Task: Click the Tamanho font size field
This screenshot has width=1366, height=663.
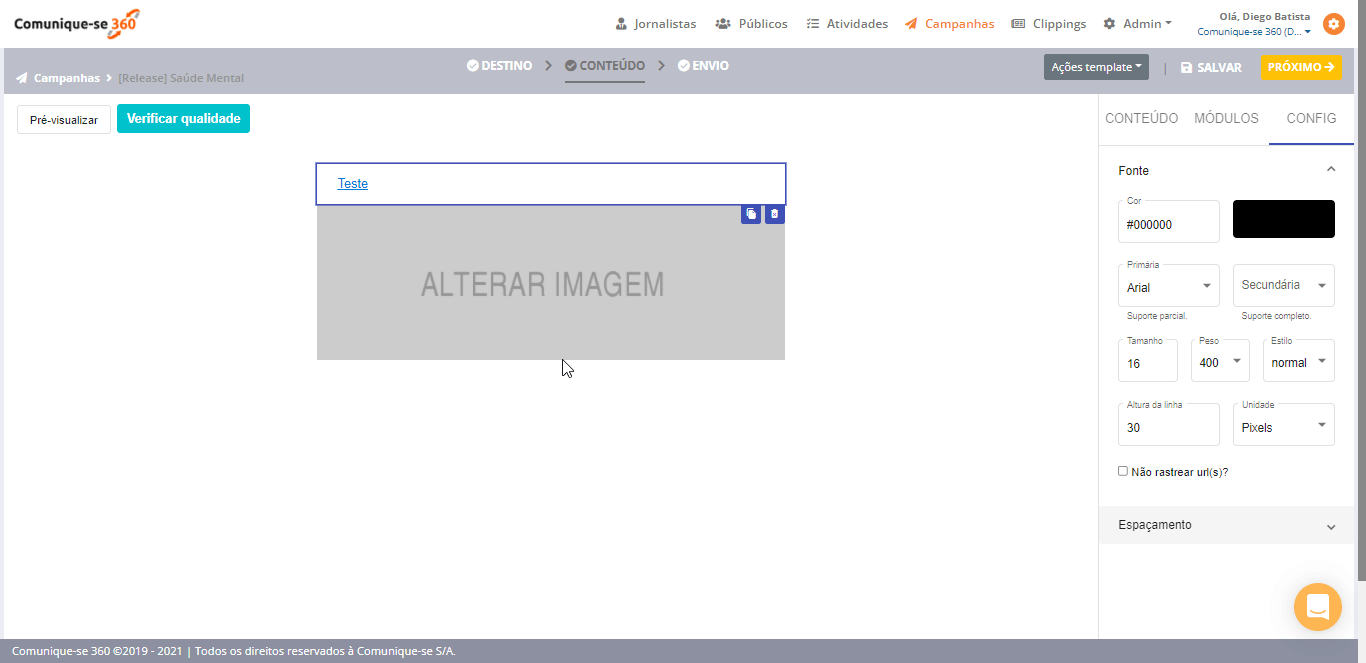Action: point(1147,363)
